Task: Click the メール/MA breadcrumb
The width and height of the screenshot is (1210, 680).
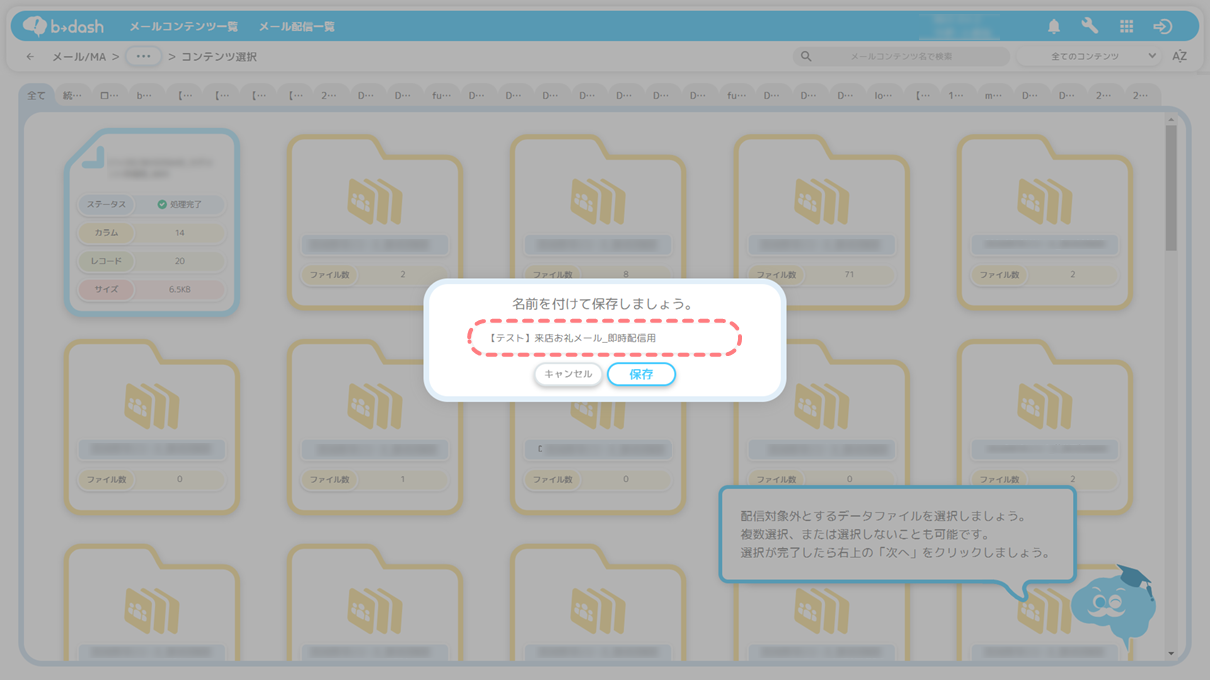Action: 79,57
